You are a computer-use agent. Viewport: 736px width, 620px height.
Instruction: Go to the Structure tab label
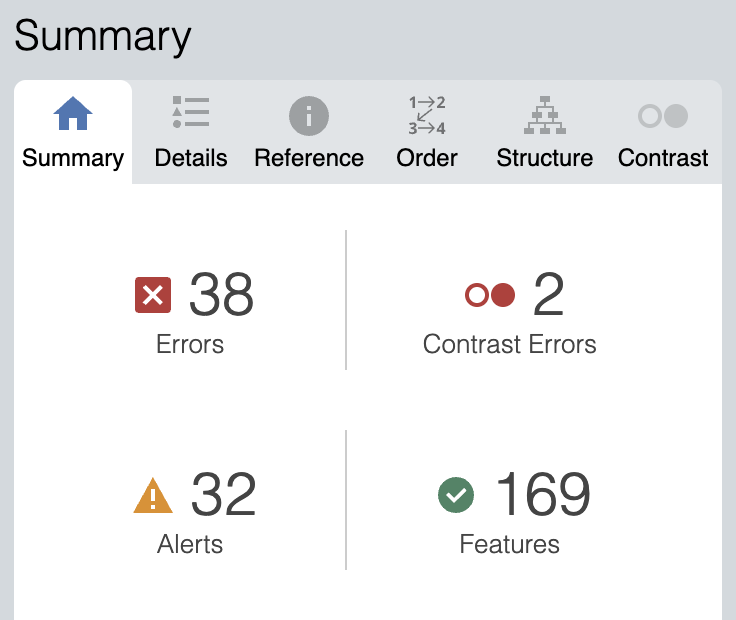(545, 158)
